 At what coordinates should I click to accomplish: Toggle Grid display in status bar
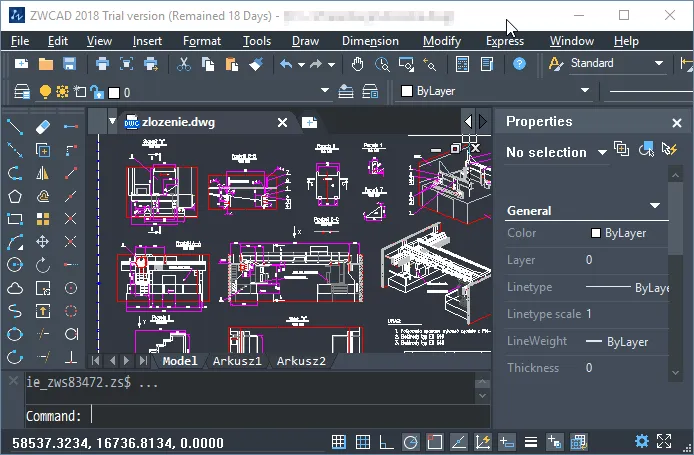[x=362, y=441]
